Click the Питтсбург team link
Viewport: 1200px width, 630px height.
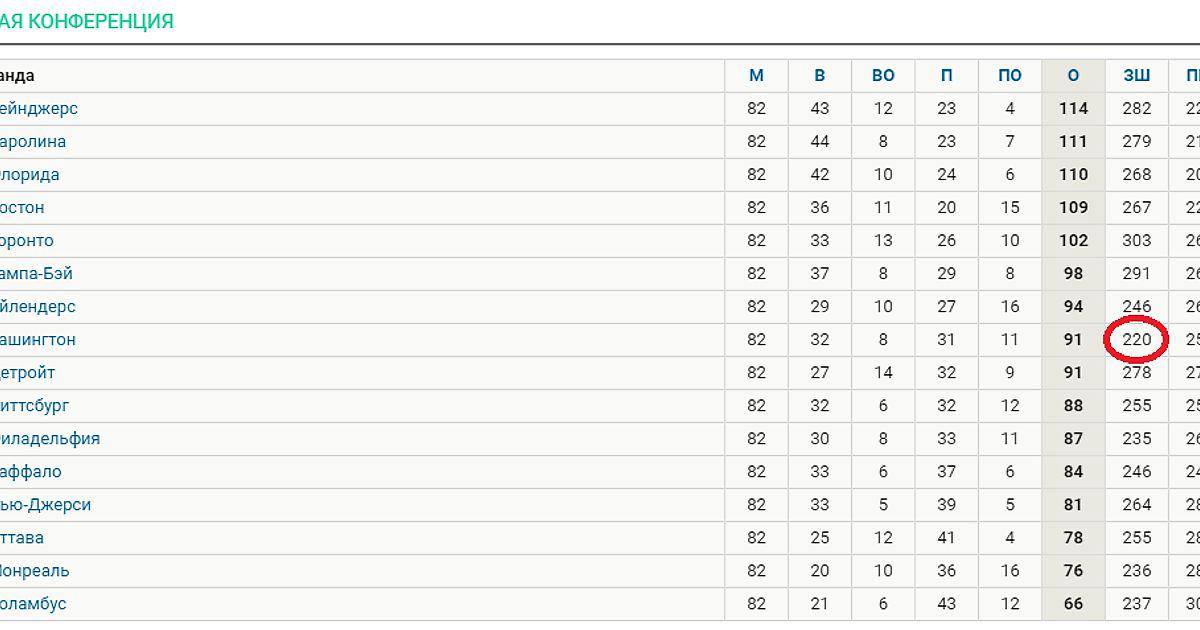point(35,405)
